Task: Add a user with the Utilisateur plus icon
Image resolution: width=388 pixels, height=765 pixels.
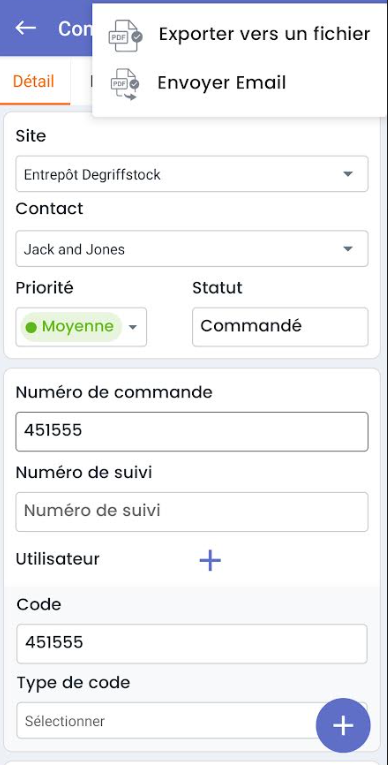Action: [210, 561]
